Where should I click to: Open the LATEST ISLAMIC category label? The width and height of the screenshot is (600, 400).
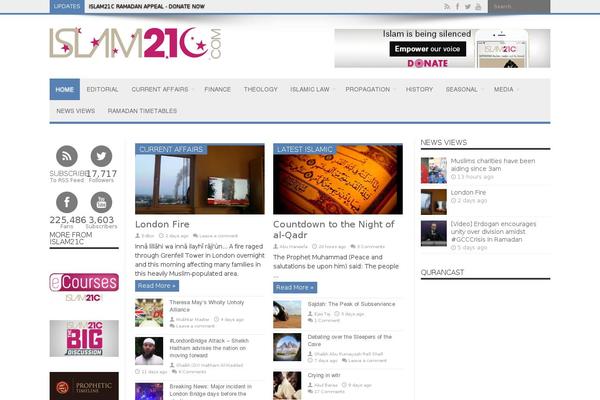(305, 149)
